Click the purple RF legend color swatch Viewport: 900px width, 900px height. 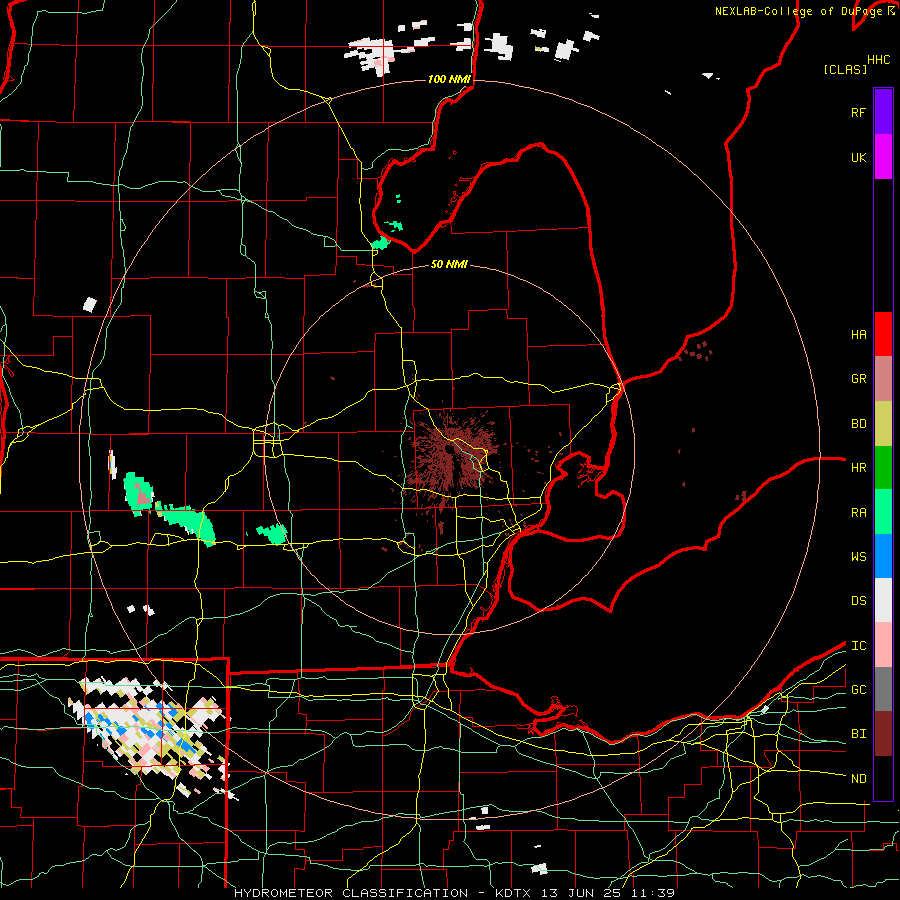pyautogui.click(x=883, y=112)
